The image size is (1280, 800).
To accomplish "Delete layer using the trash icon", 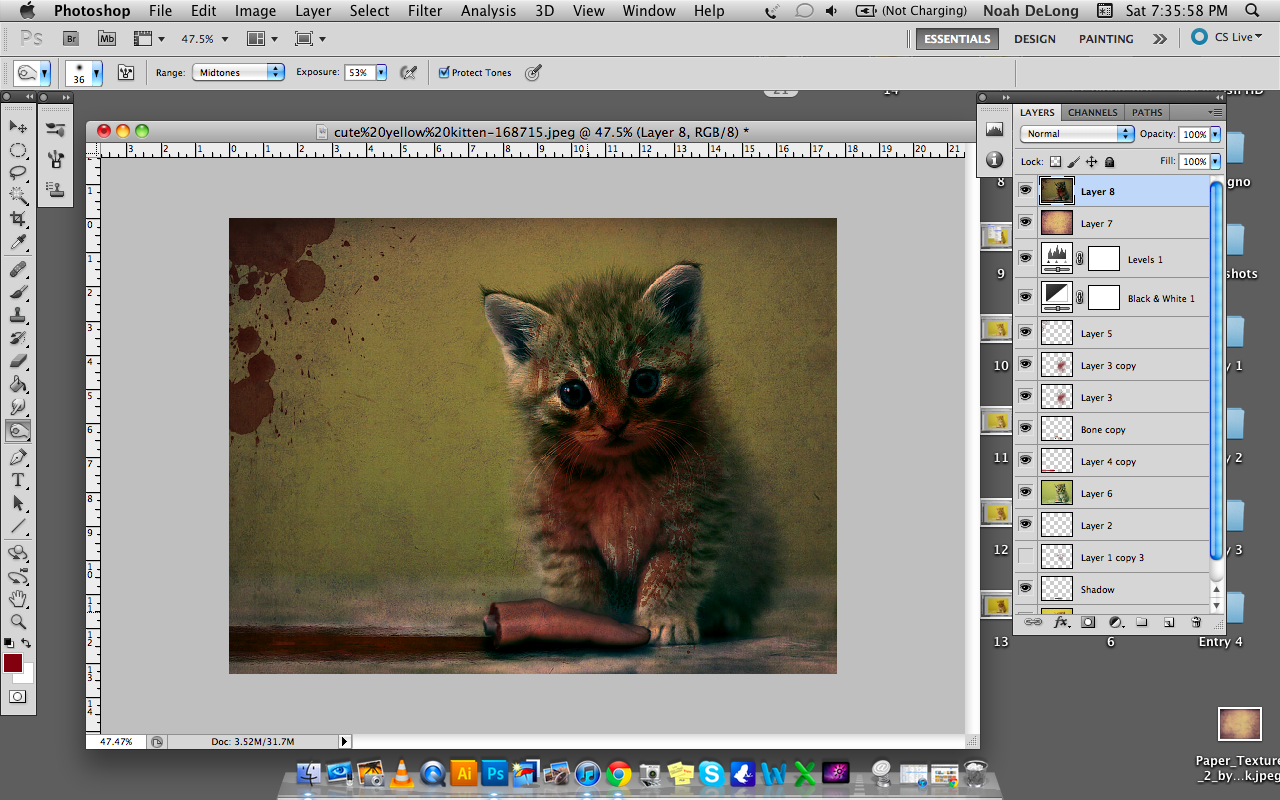I will click(1195, 622).
